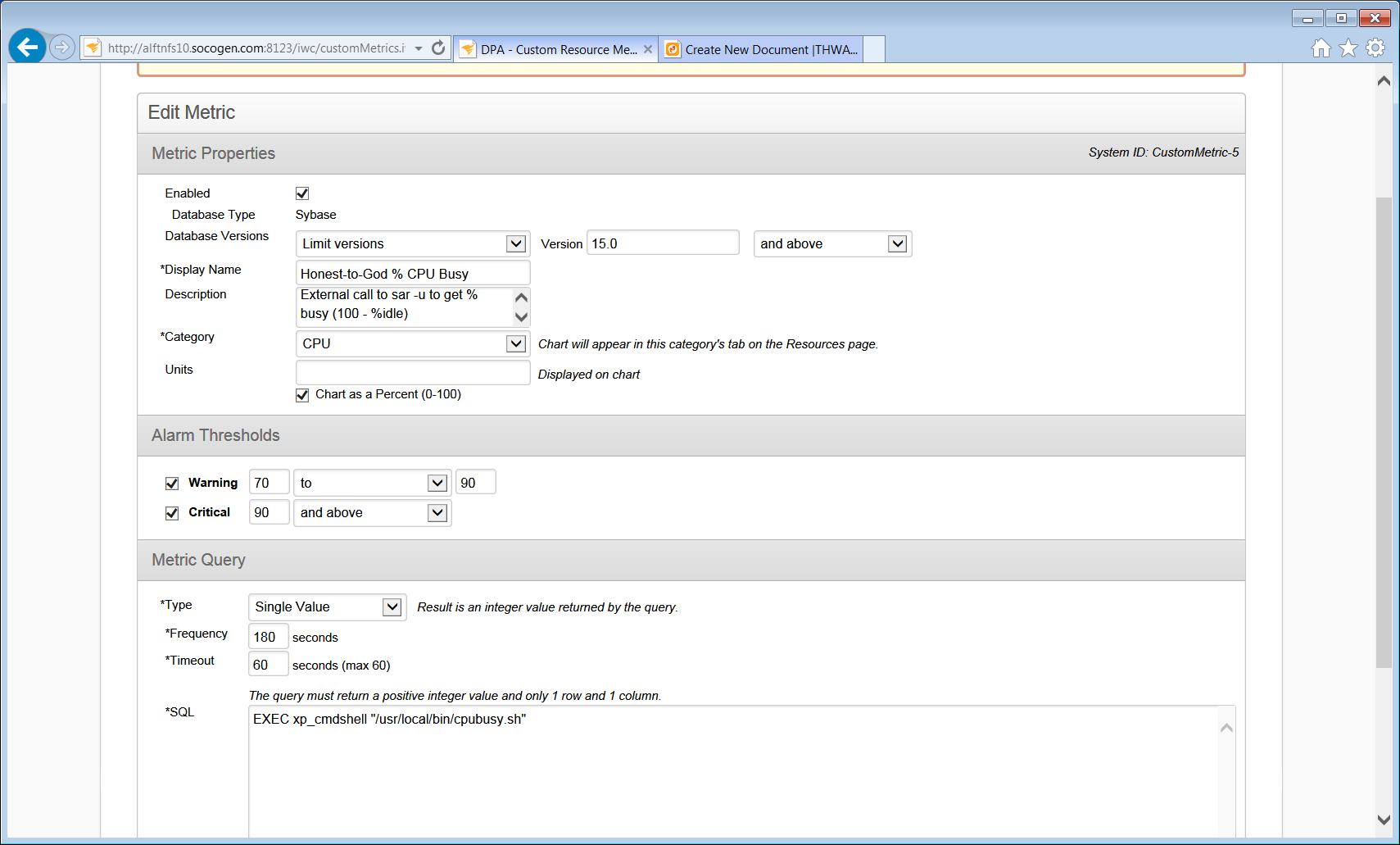Close the browser window
The height and width of the screenshot is (845, 1400).
[1375, 18]
